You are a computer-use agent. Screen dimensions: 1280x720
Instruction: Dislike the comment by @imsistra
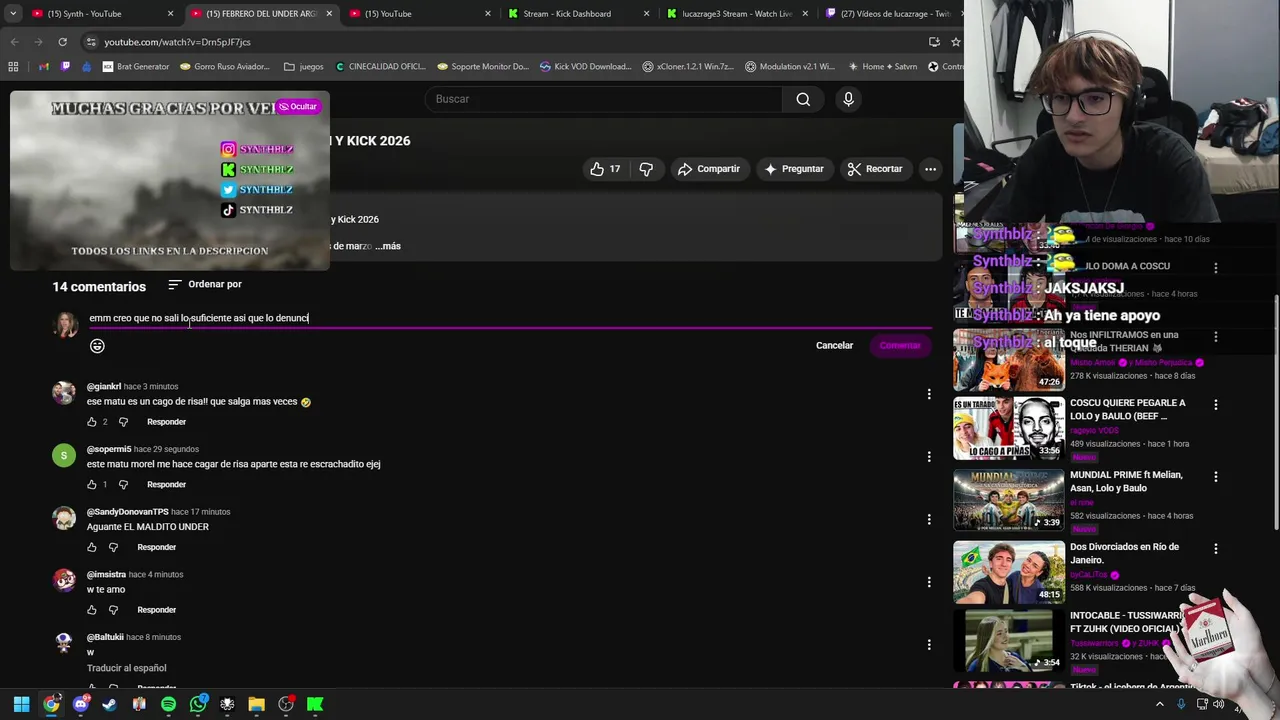[x=113, y=610]
